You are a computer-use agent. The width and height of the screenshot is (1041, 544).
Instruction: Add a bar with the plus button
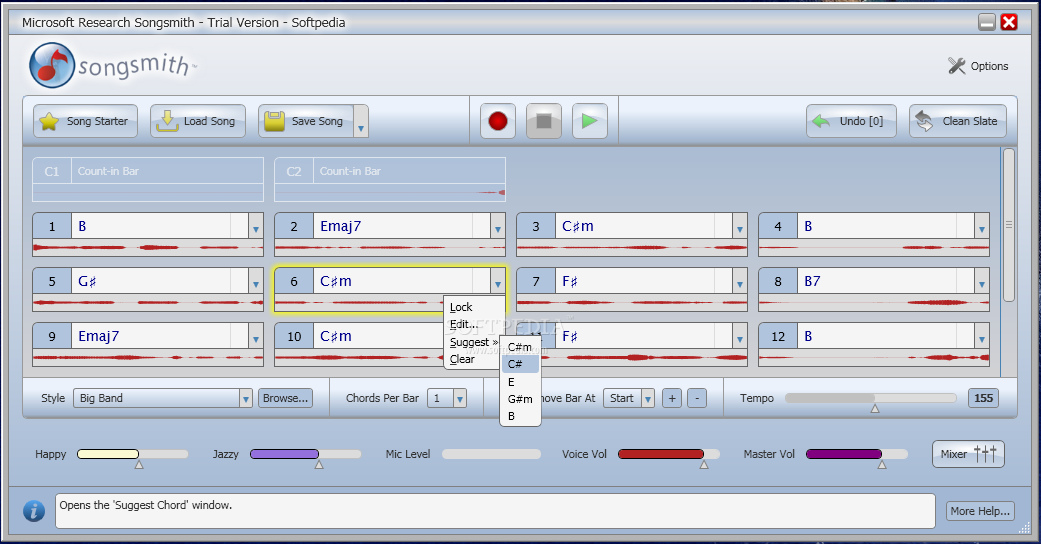[672, 399]
